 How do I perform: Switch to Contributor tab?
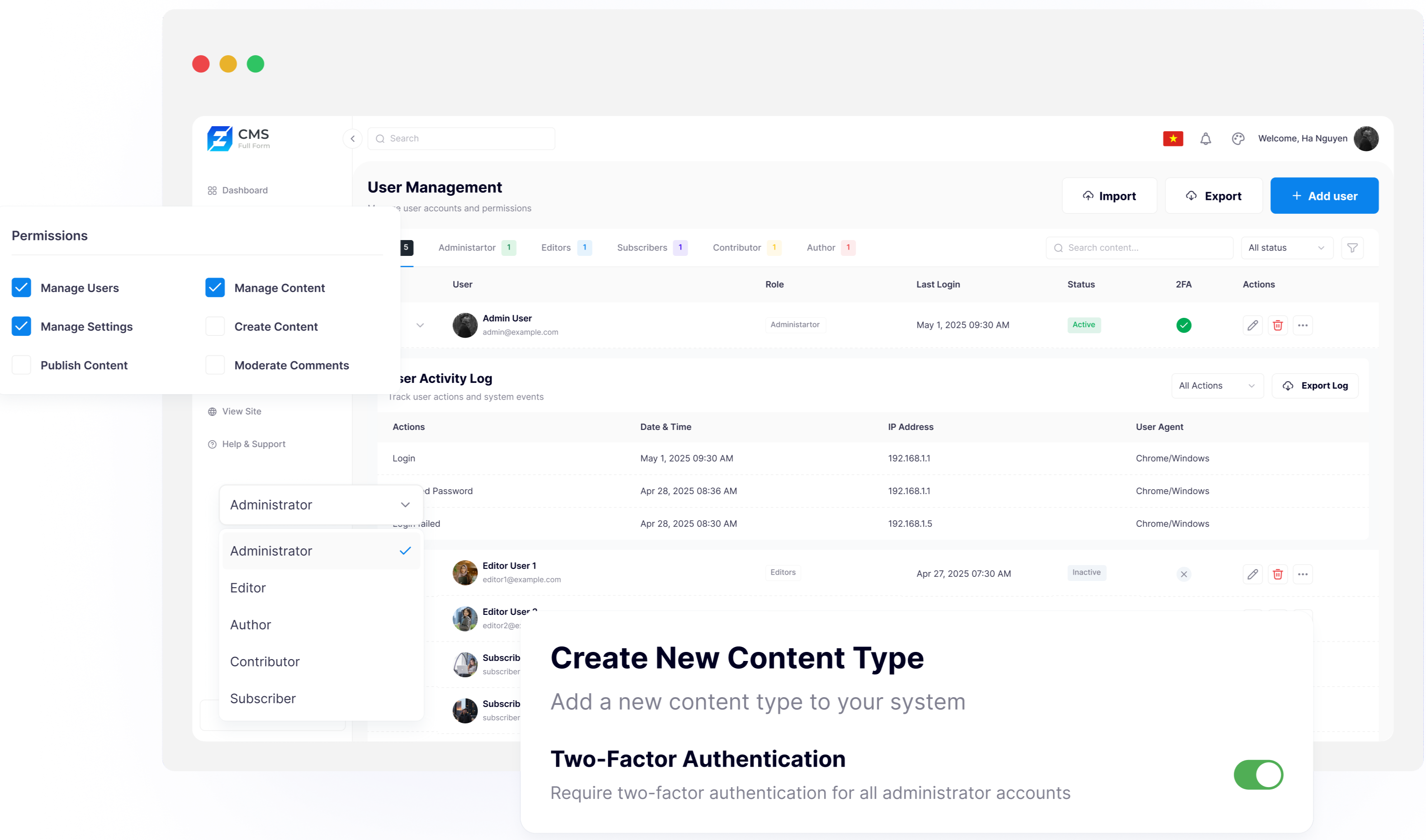coord(747,248)
